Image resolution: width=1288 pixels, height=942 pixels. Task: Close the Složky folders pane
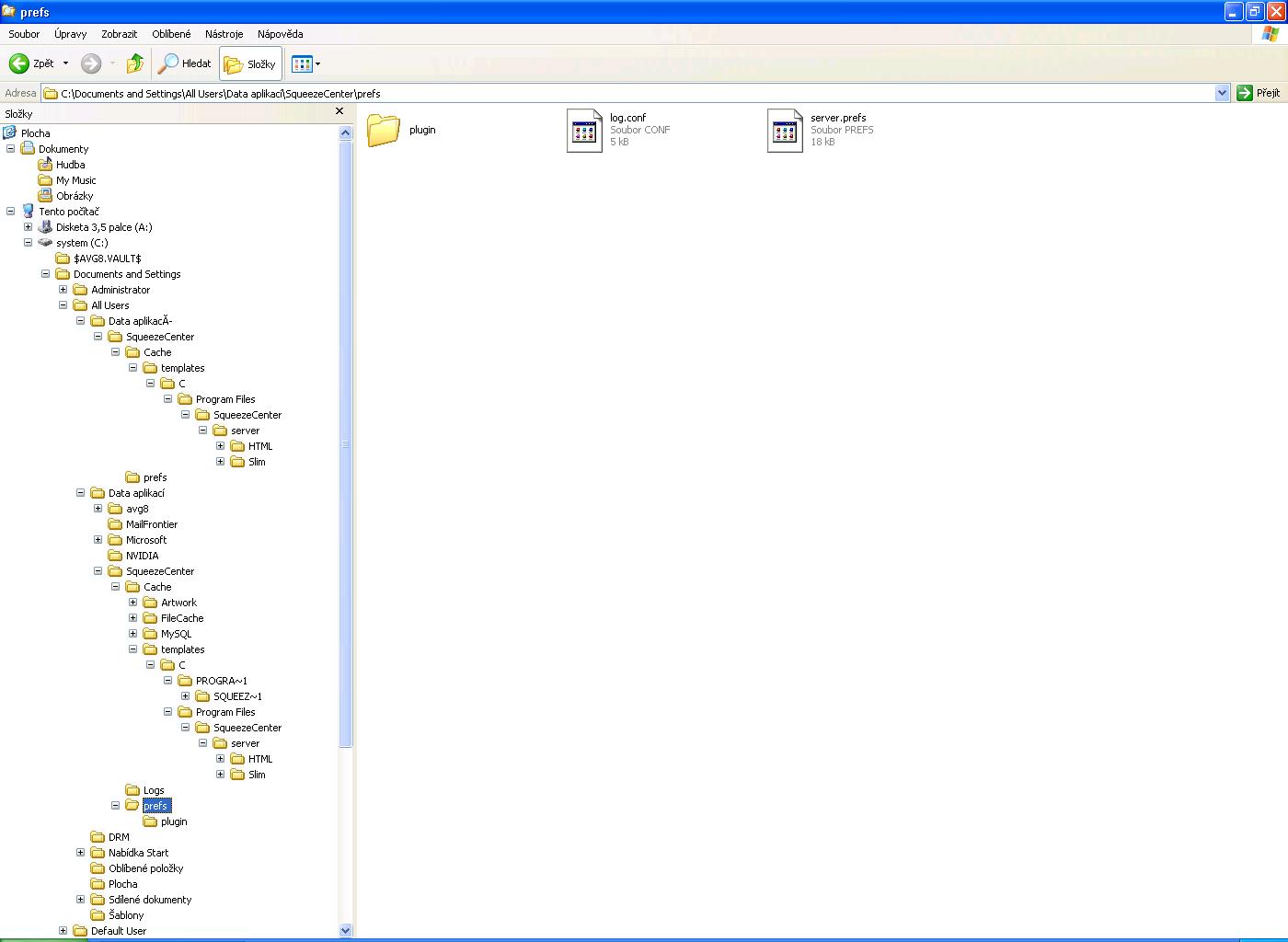(339, 111)
